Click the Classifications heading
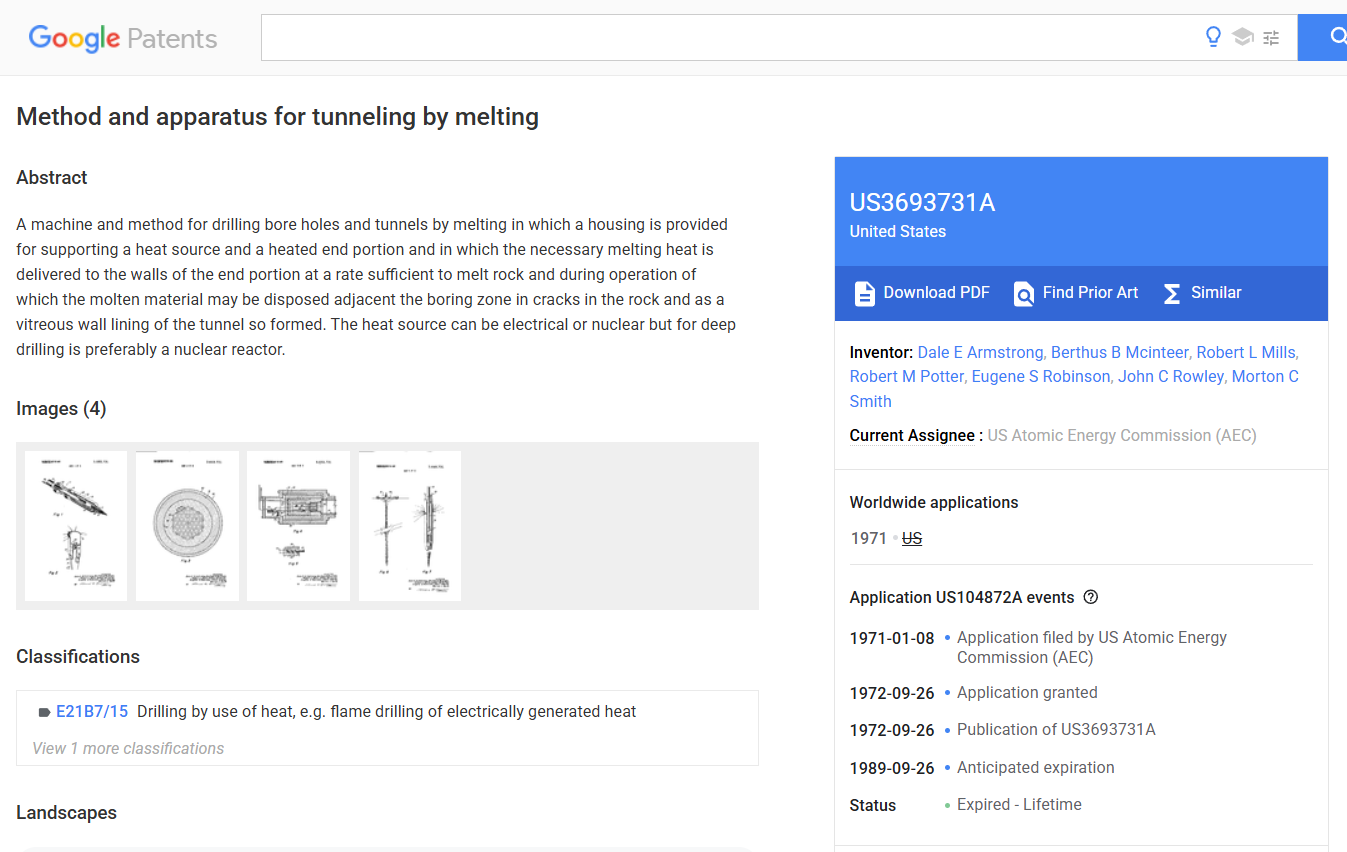This screenshot has height=852, width=1347. click(x=78, y=657)
